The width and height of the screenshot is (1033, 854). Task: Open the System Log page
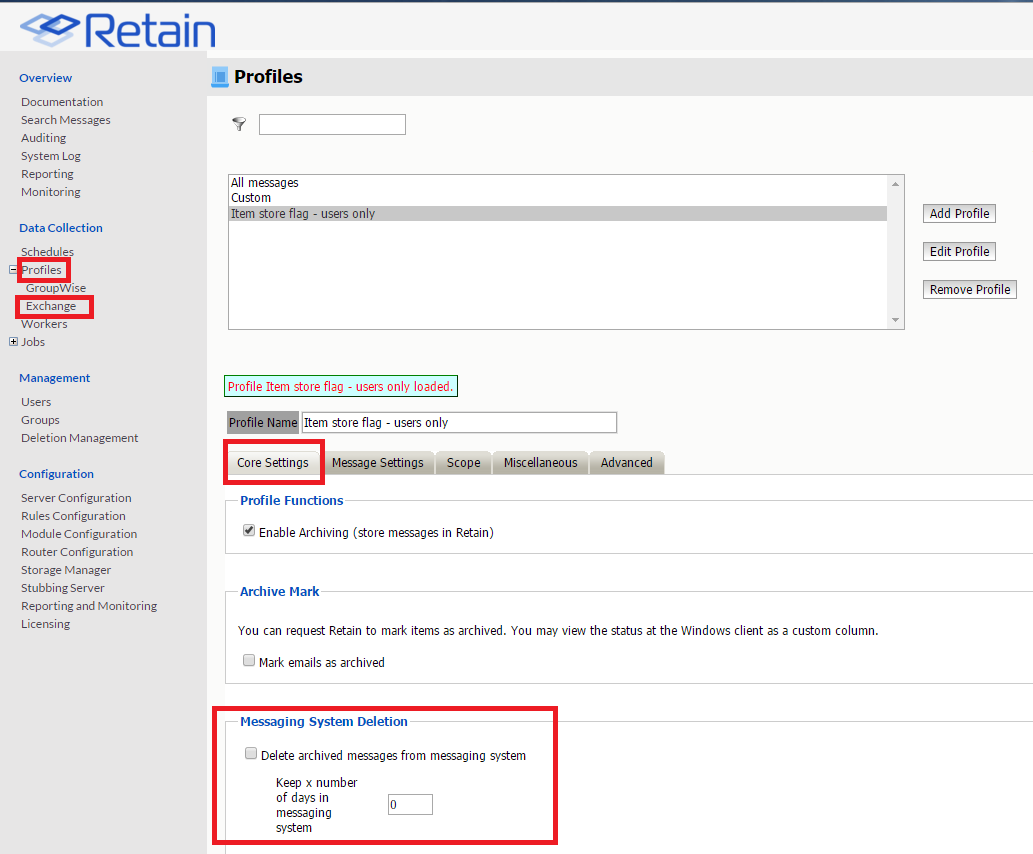click(51, 156)
